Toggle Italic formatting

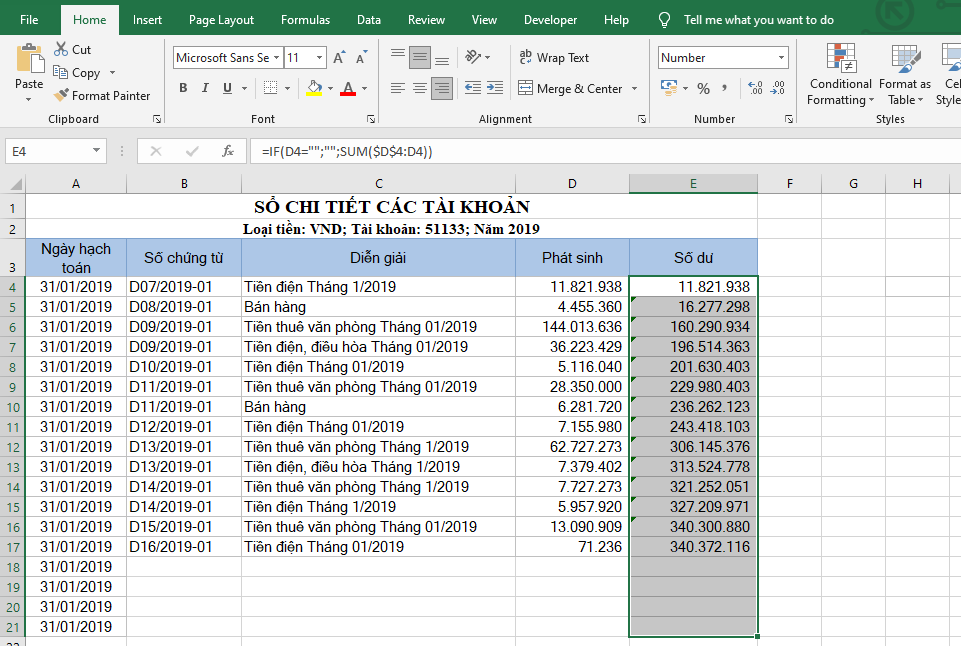coord(206,88)
